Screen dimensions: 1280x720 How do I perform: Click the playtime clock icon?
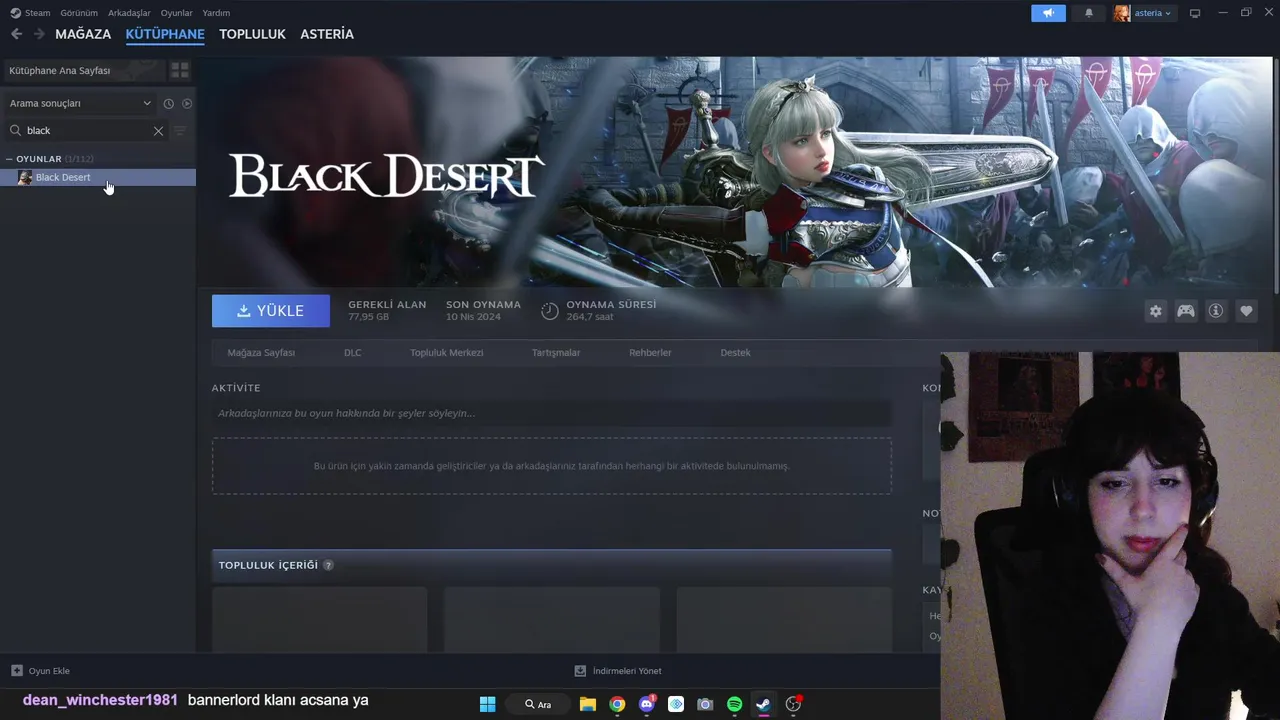(550, 311)
